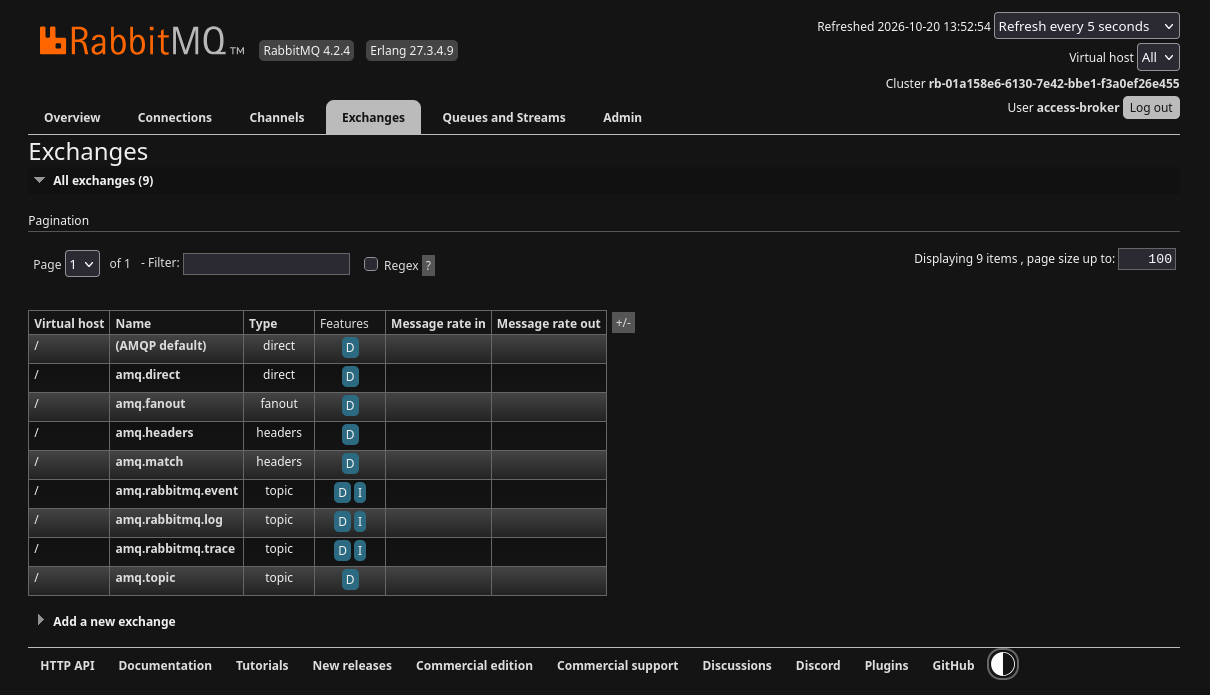Open the amq.topic exchange
The width and height of the screenshot is (1210, 695).
click(x=145, y=577)
